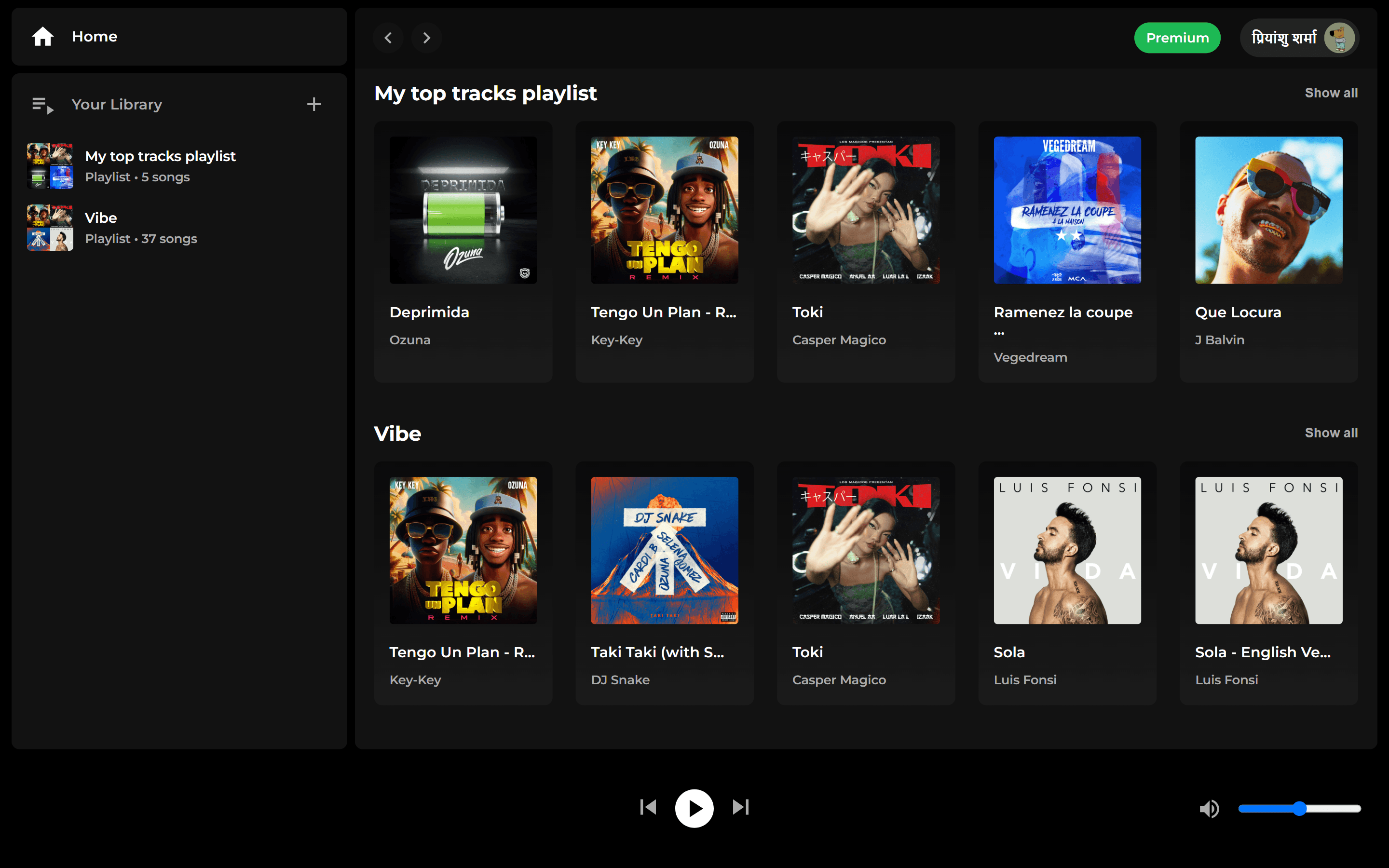Click the DJ Snake artist name
This screenshot has height=868, width=1389.
pyautogui.click(x=620, y=680)
